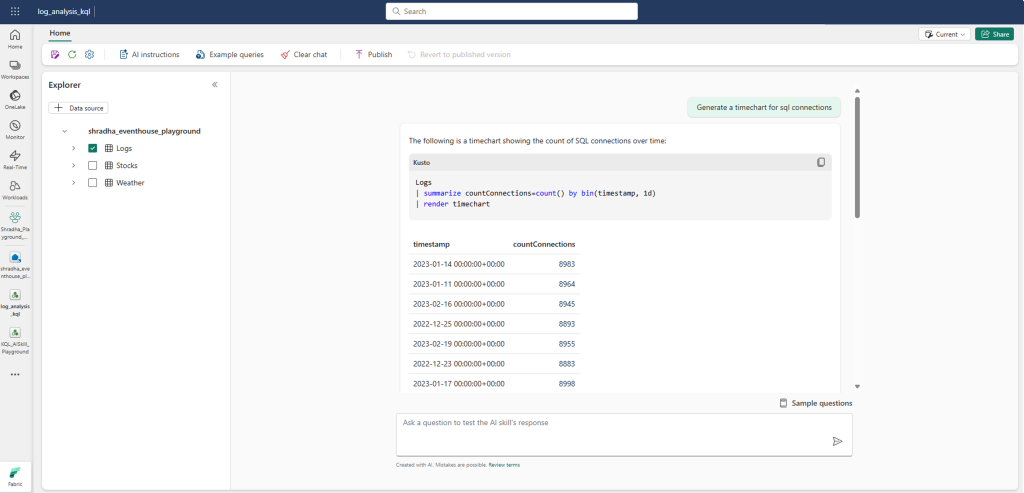
Task: Click the Fabric logo at bottom left
Action: click(x=15, y=475)
